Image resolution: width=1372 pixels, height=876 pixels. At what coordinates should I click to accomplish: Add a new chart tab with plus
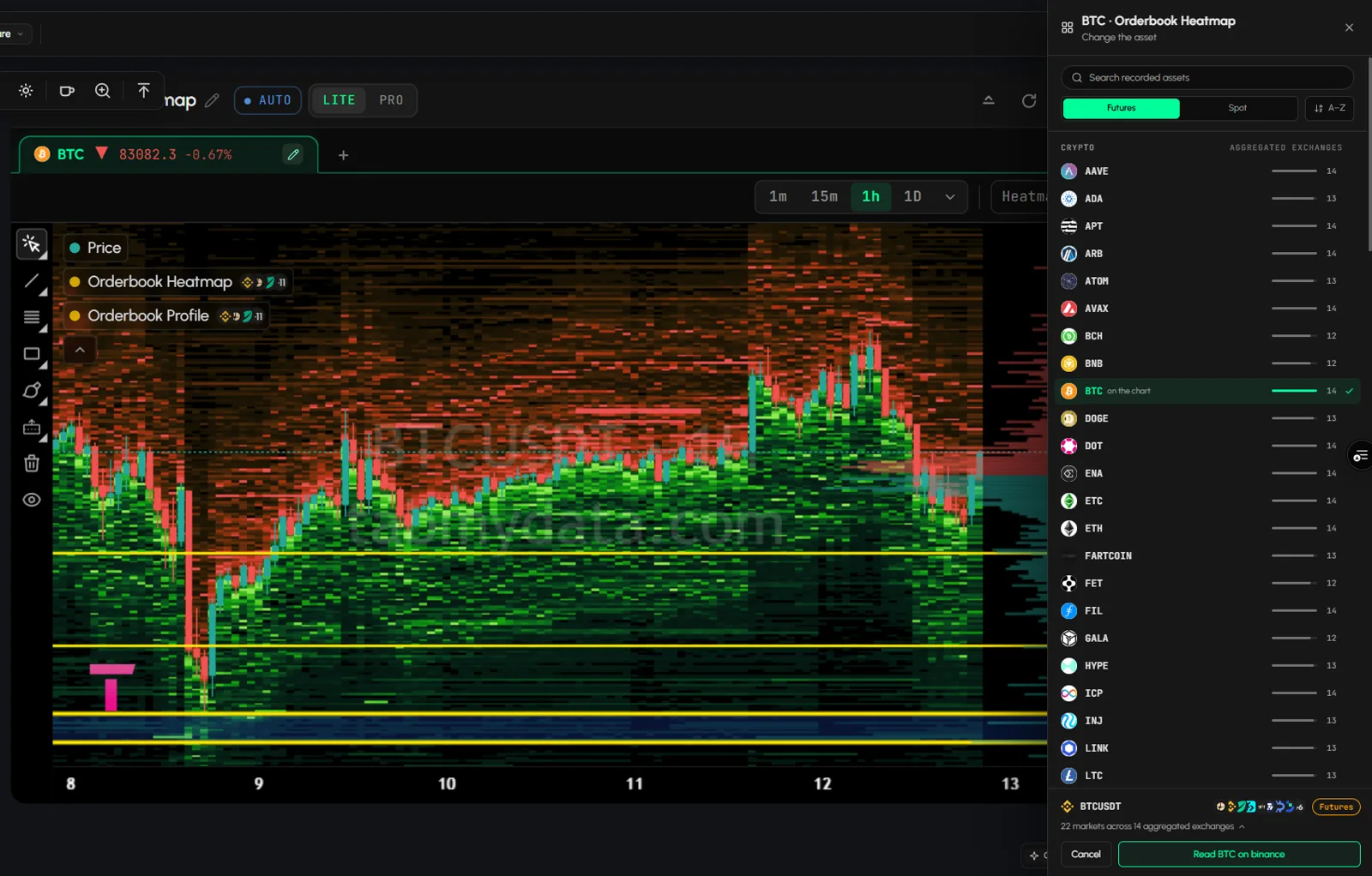click(x=343, y=155)
